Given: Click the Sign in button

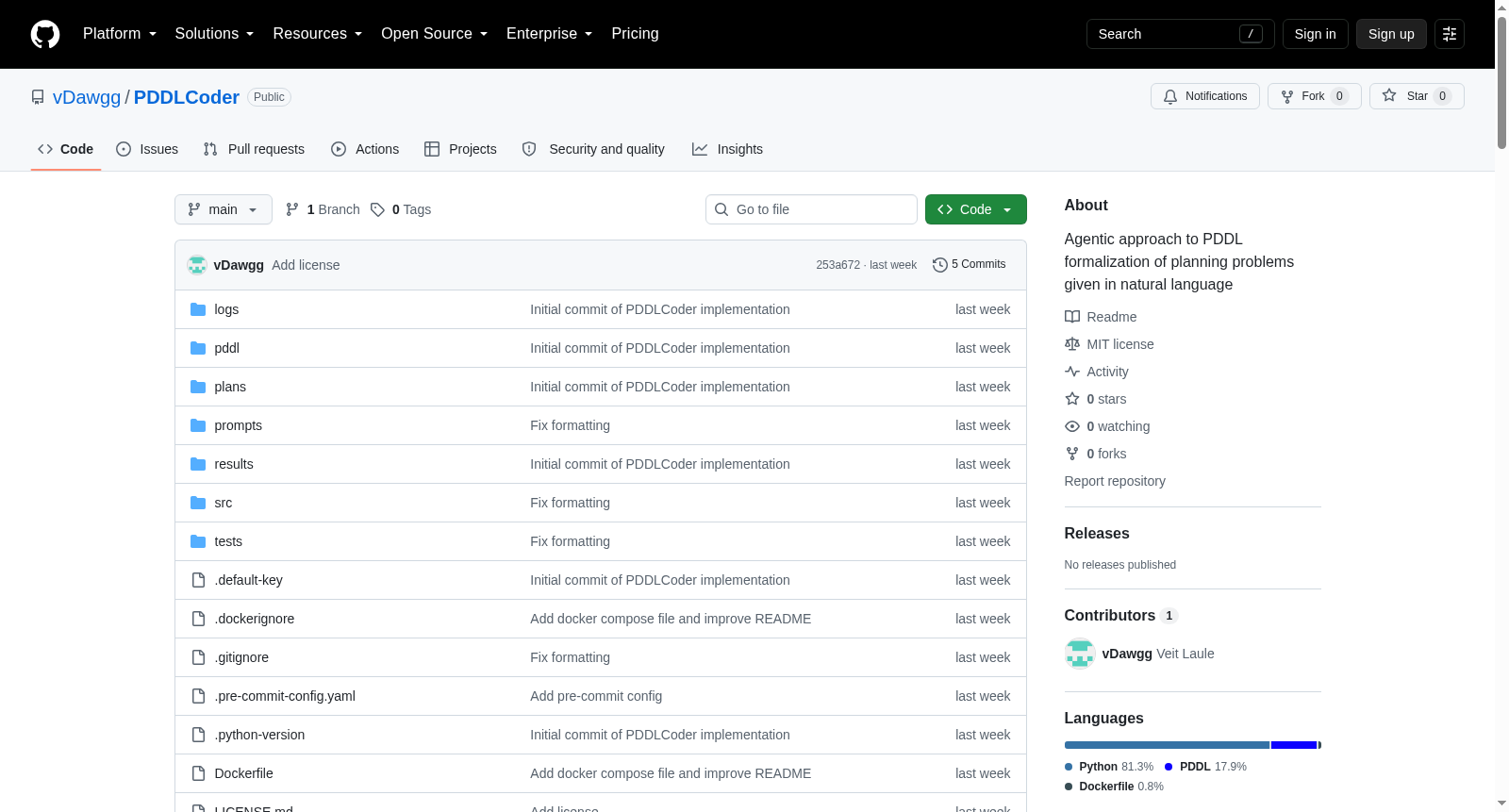Looking at the screenshot, I should click(1316, 34).
